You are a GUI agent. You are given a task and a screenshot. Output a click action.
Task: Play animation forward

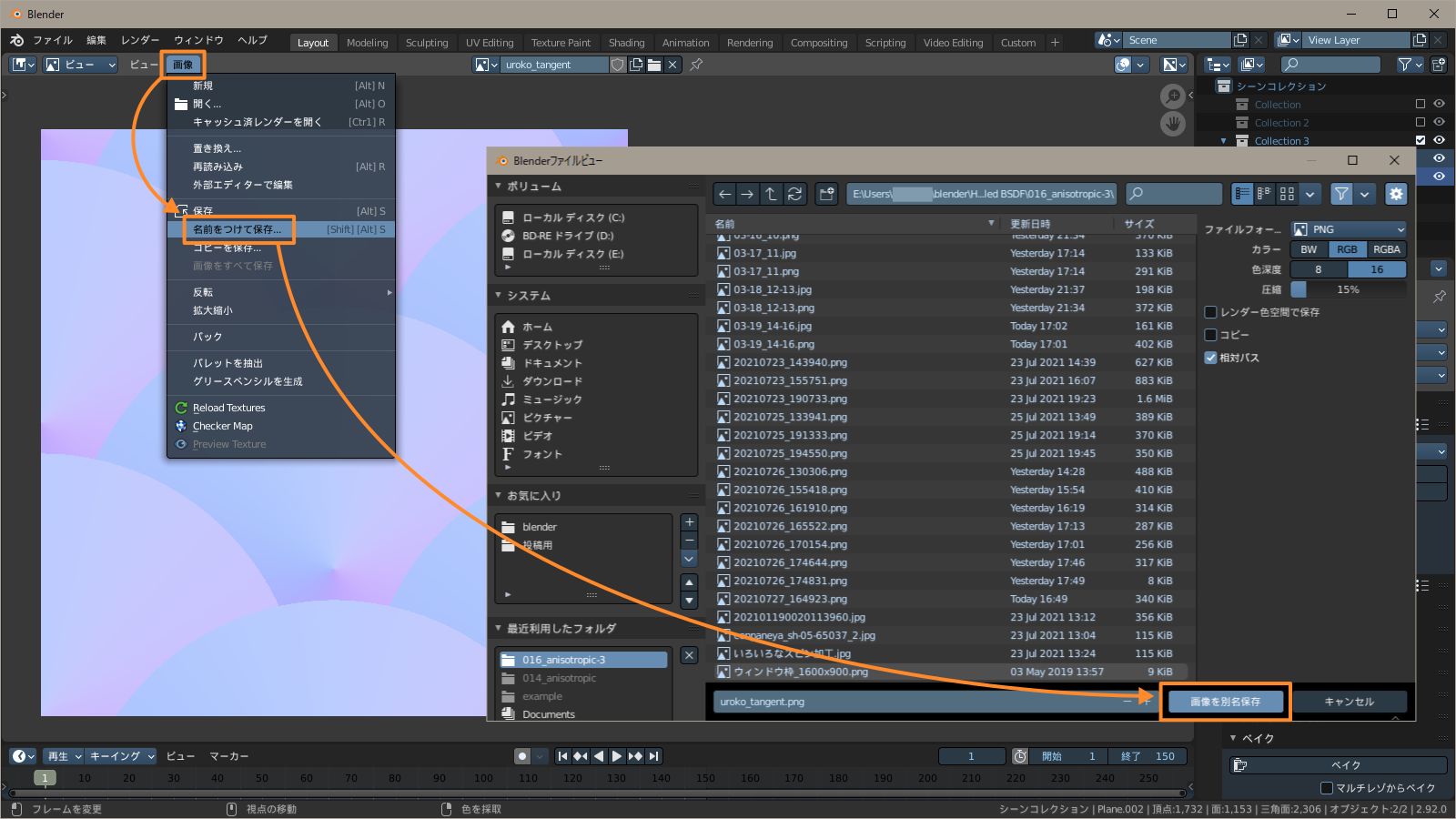617,756
